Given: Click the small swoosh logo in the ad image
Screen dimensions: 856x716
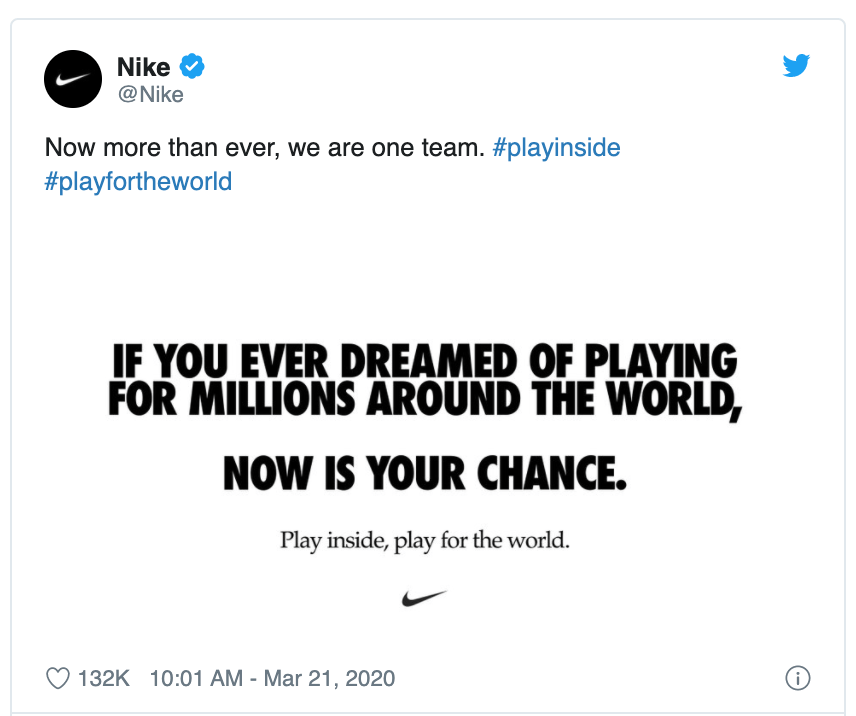Looking at the screenshot, I should point(423,598).
